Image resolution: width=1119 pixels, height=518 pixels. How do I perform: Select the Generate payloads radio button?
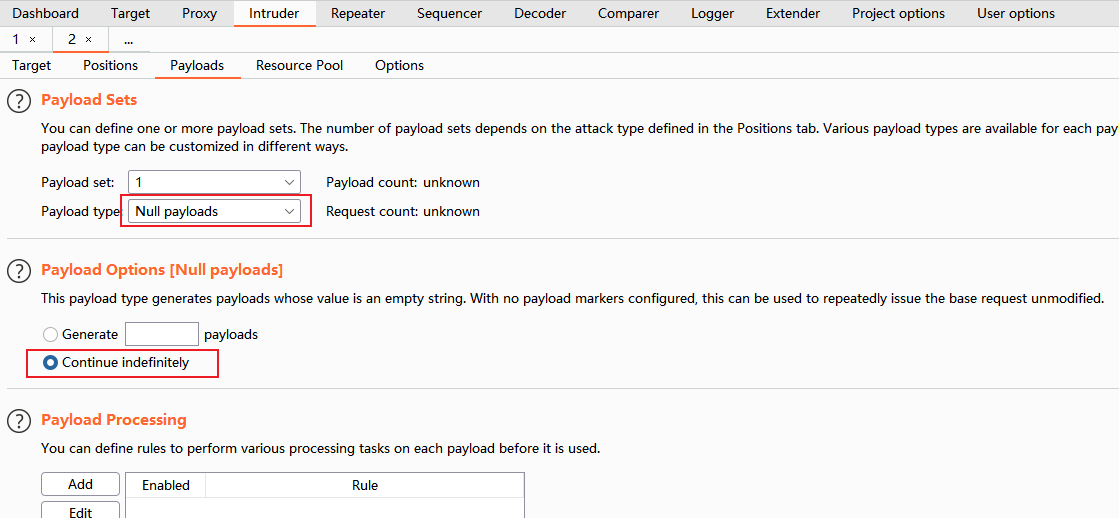tap(51, 334)
